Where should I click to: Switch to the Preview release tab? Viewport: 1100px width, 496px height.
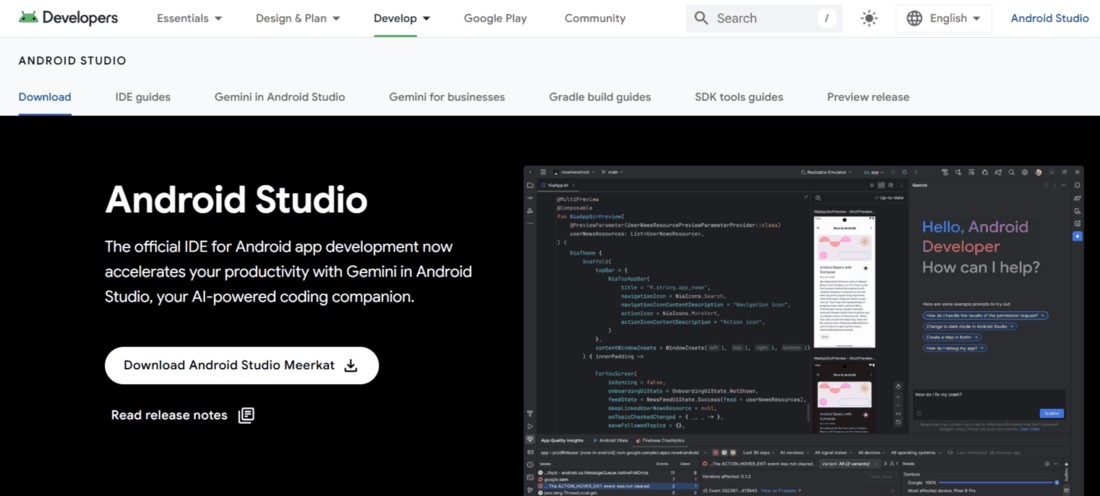[x=868, y=97]
